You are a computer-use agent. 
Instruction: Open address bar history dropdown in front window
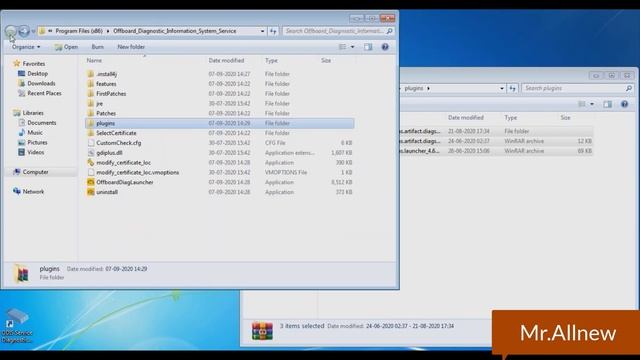coord(262,31)
